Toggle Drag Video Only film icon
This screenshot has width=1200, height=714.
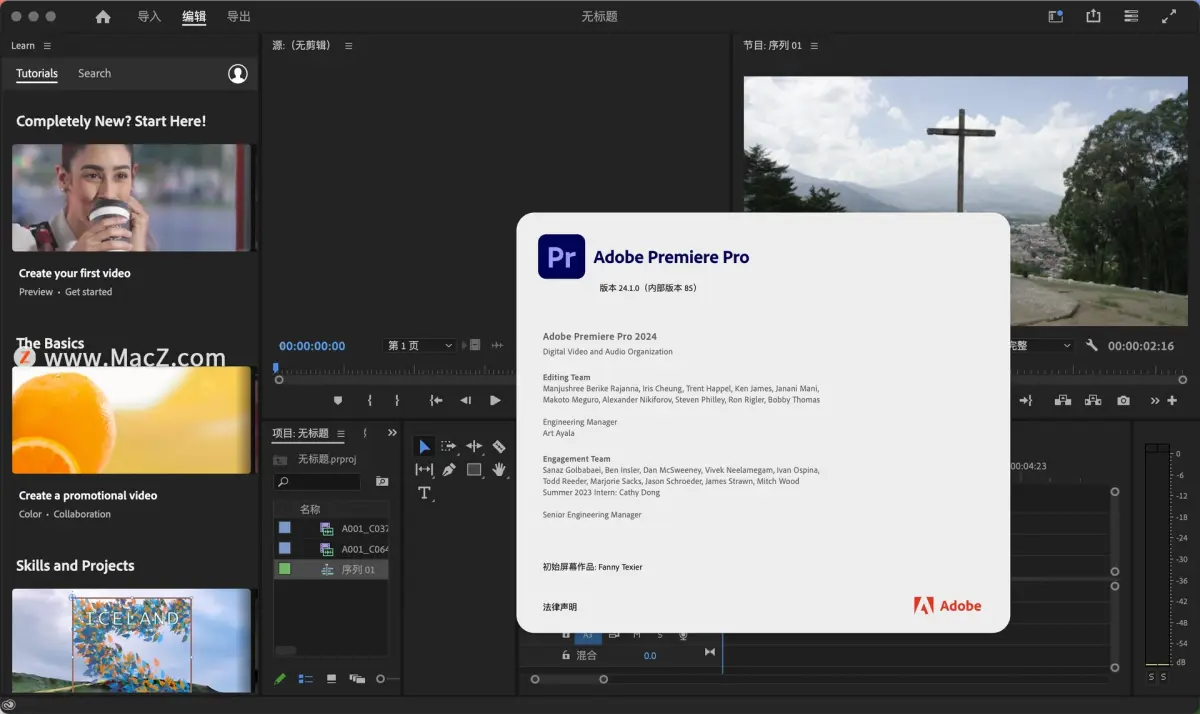point(473,345)
